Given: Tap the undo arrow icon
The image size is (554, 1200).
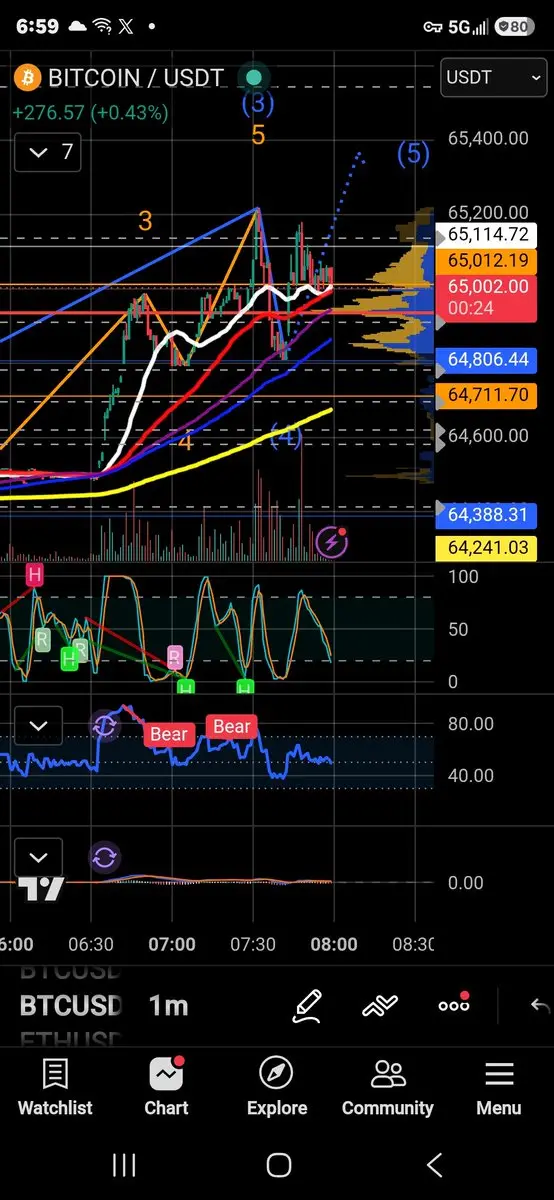Looking at the screenshot, I should (539, 1005).
